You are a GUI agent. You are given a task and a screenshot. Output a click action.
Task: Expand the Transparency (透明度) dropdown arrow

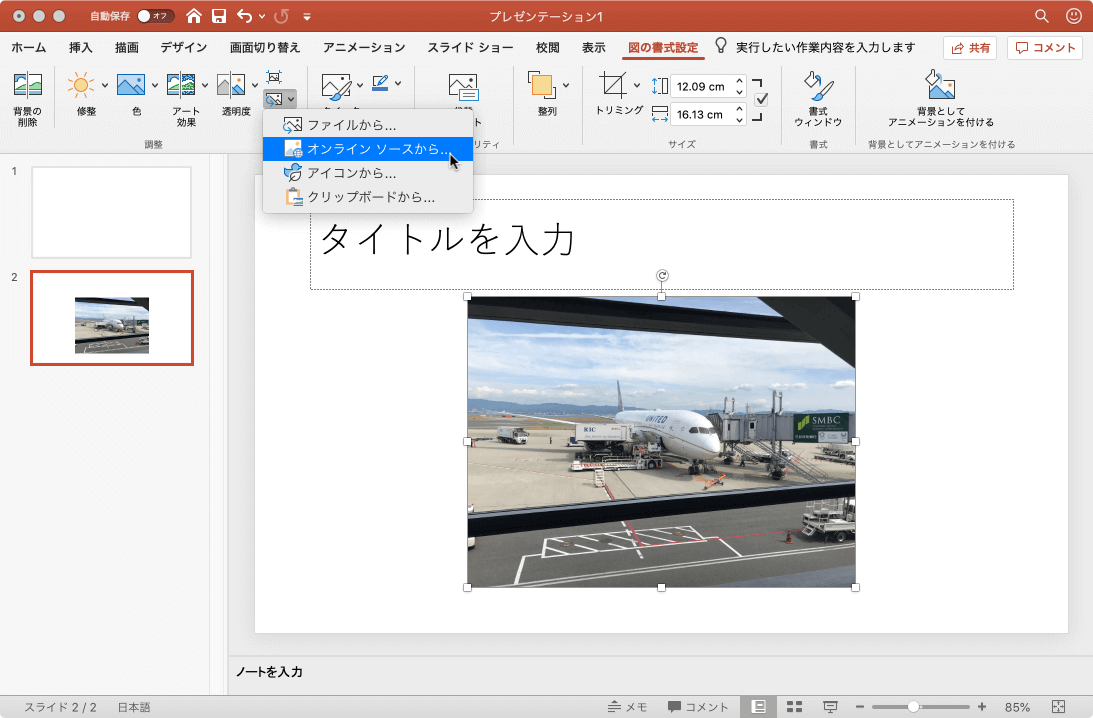pyautogui.click(x=254, y=85)
